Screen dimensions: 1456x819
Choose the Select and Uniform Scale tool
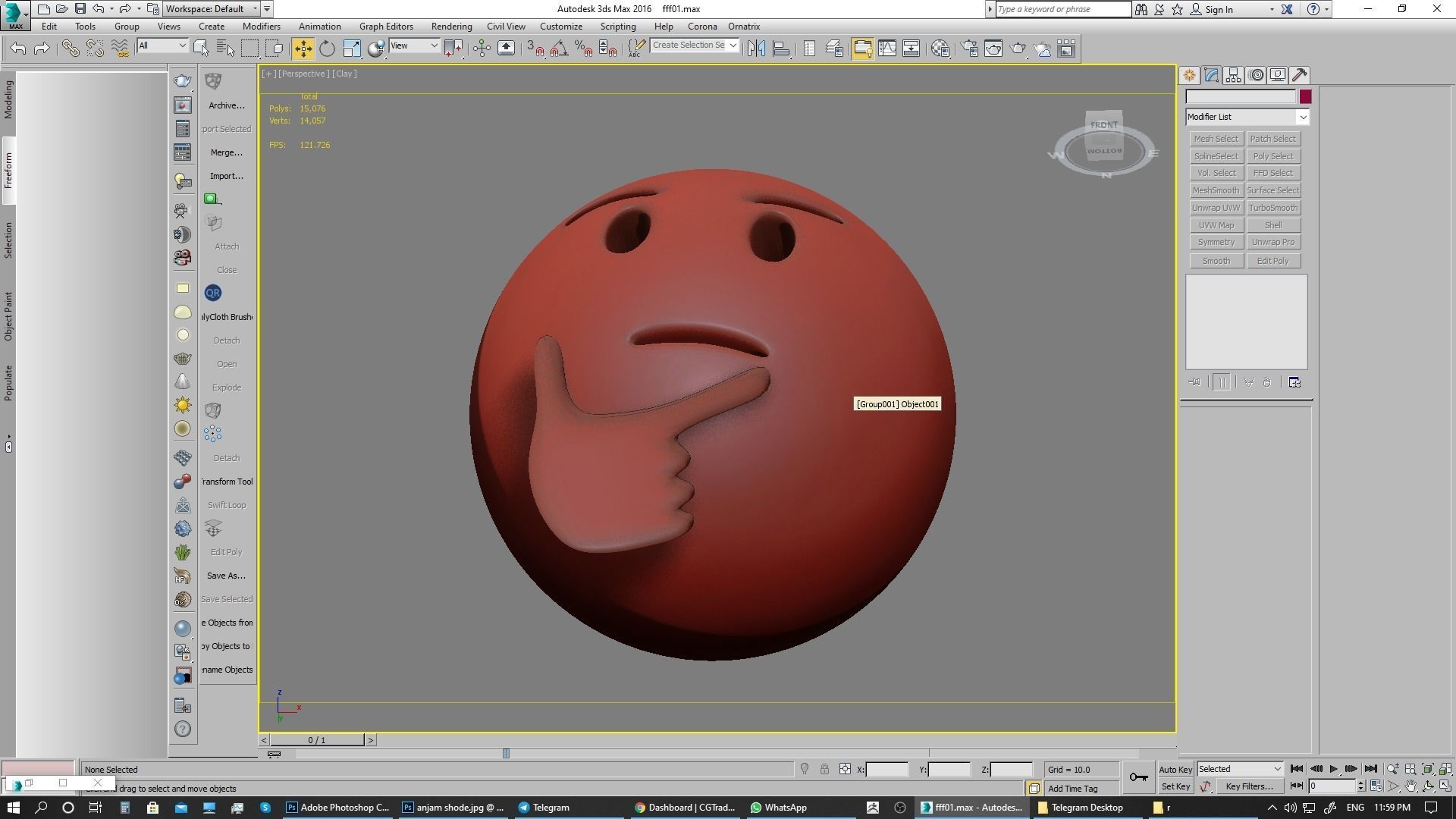352,49
